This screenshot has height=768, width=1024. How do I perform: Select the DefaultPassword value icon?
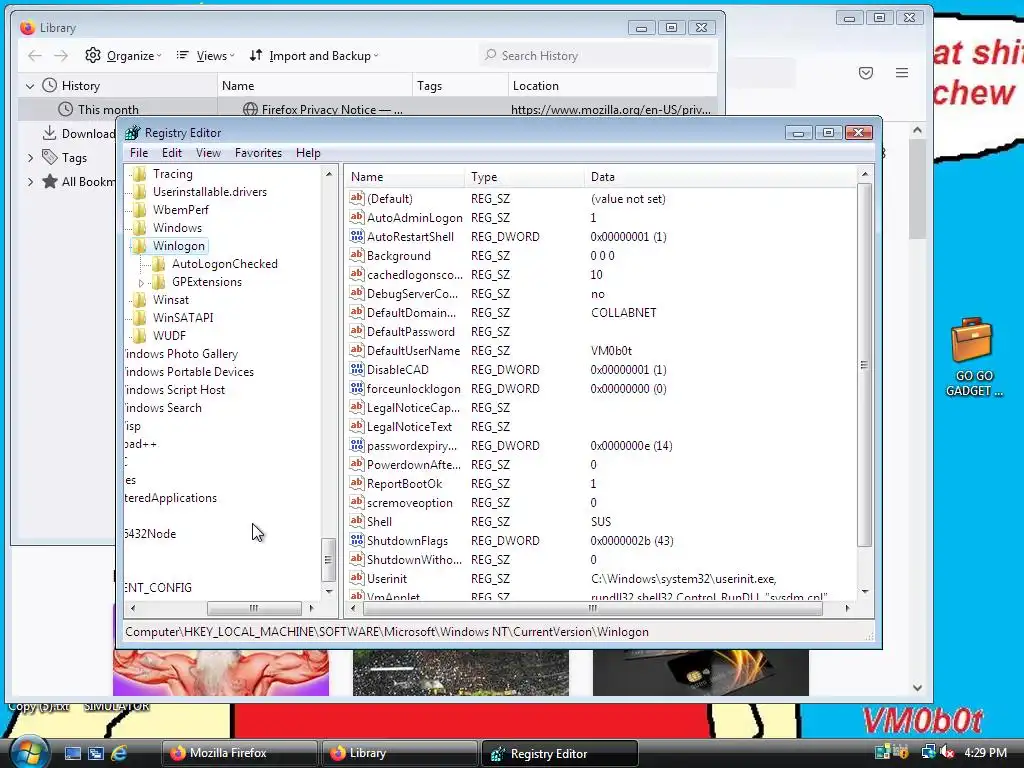(357, 331)
